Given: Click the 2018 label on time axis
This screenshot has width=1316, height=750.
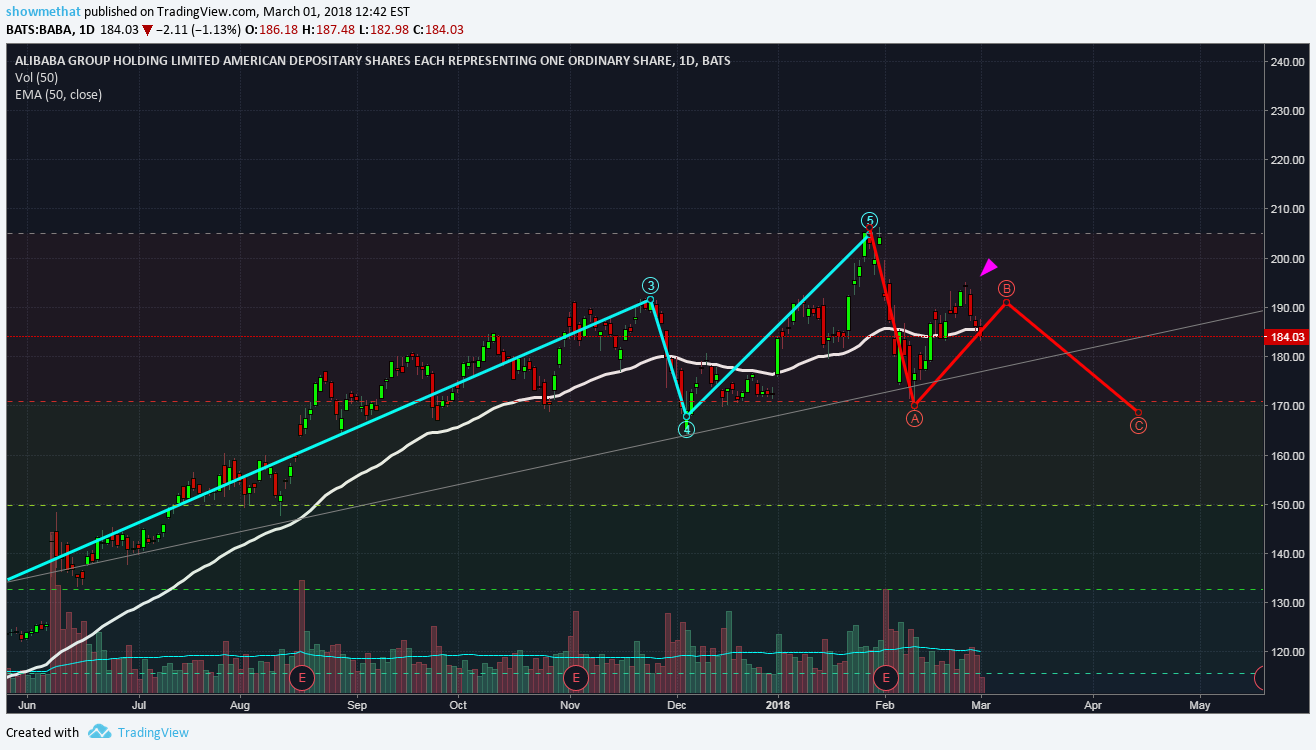Looking at the screenshot, I should (x=779, y=705).
